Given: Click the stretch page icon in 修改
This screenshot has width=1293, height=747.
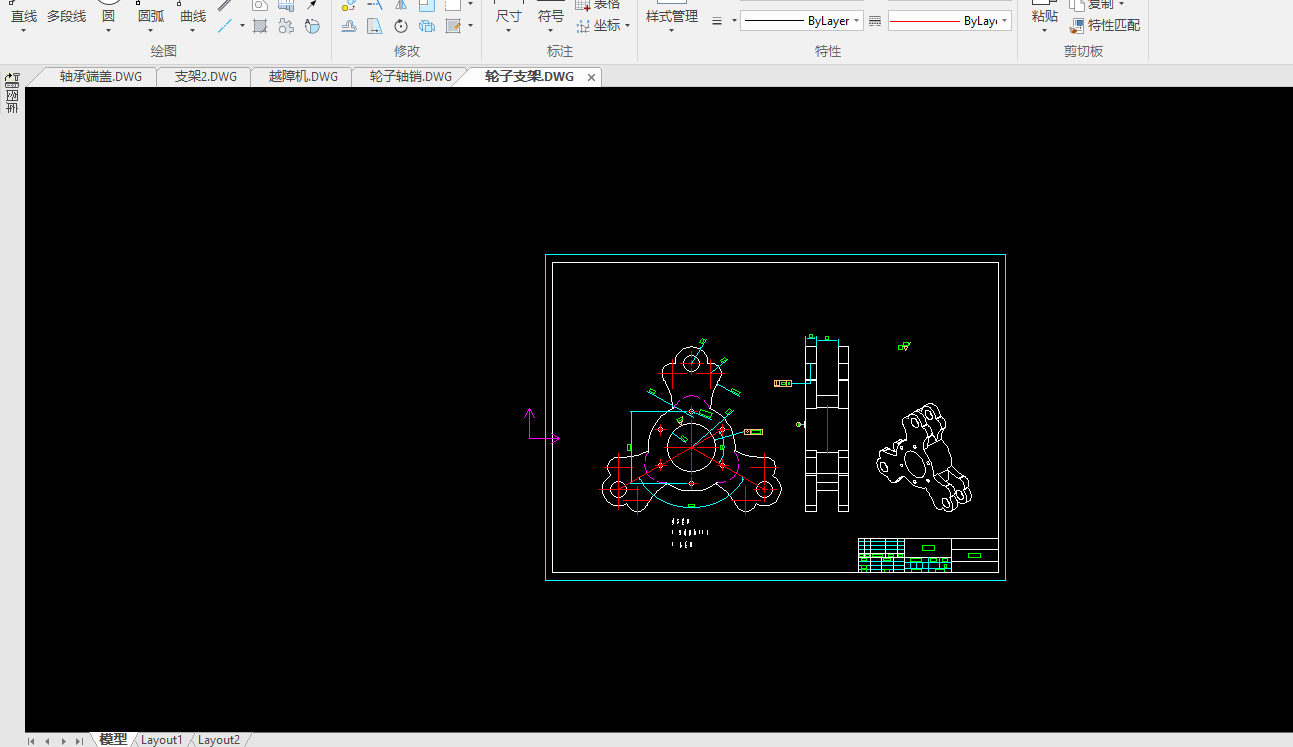Looking at the screenshot, I should coord(375,26).
